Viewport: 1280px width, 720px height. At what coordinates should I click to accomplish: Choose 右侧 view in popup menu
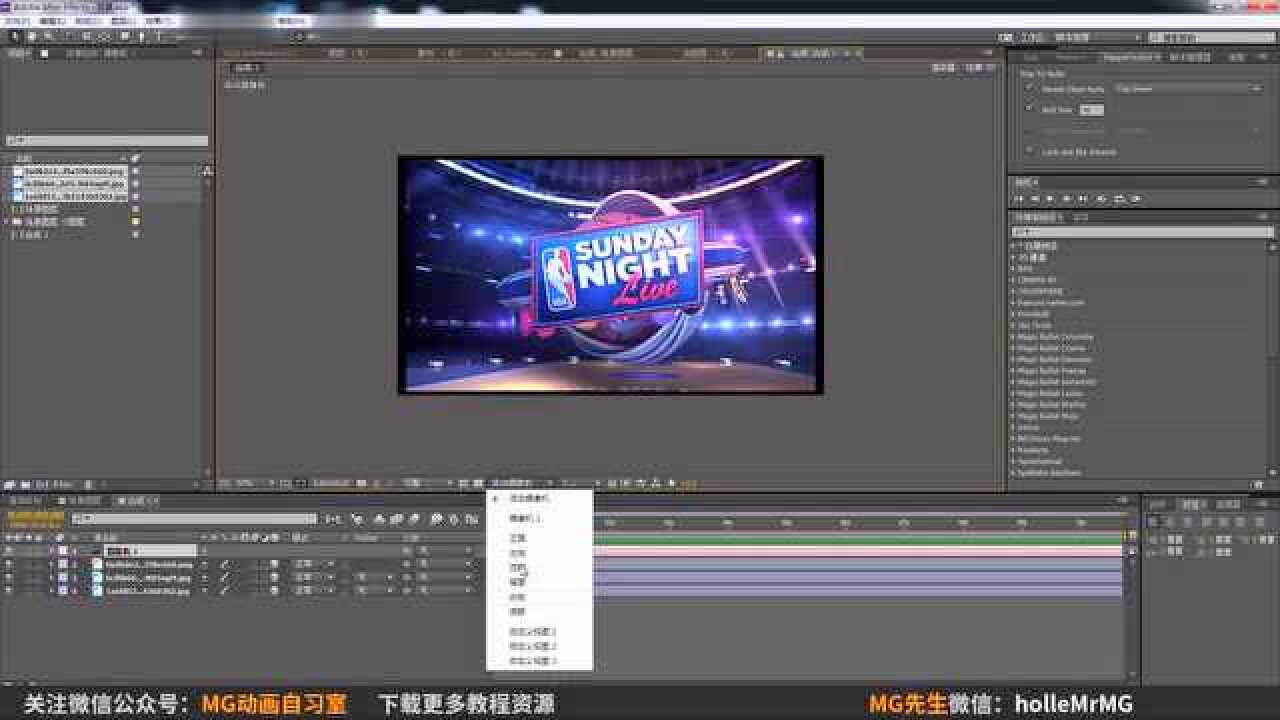coord(517,597)
